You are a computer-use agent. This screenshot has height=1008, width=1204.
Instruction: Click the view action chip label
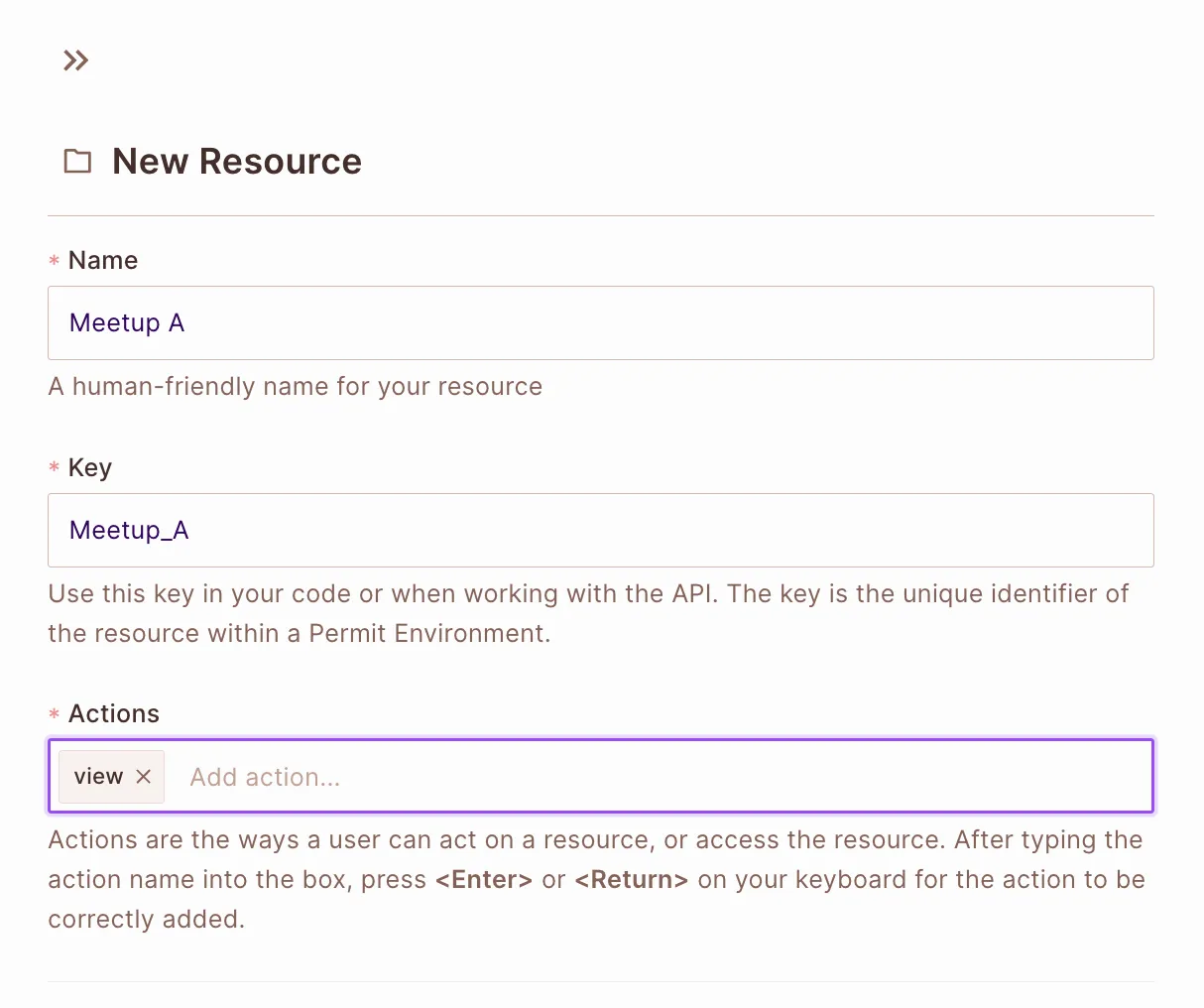click(98, 776)
